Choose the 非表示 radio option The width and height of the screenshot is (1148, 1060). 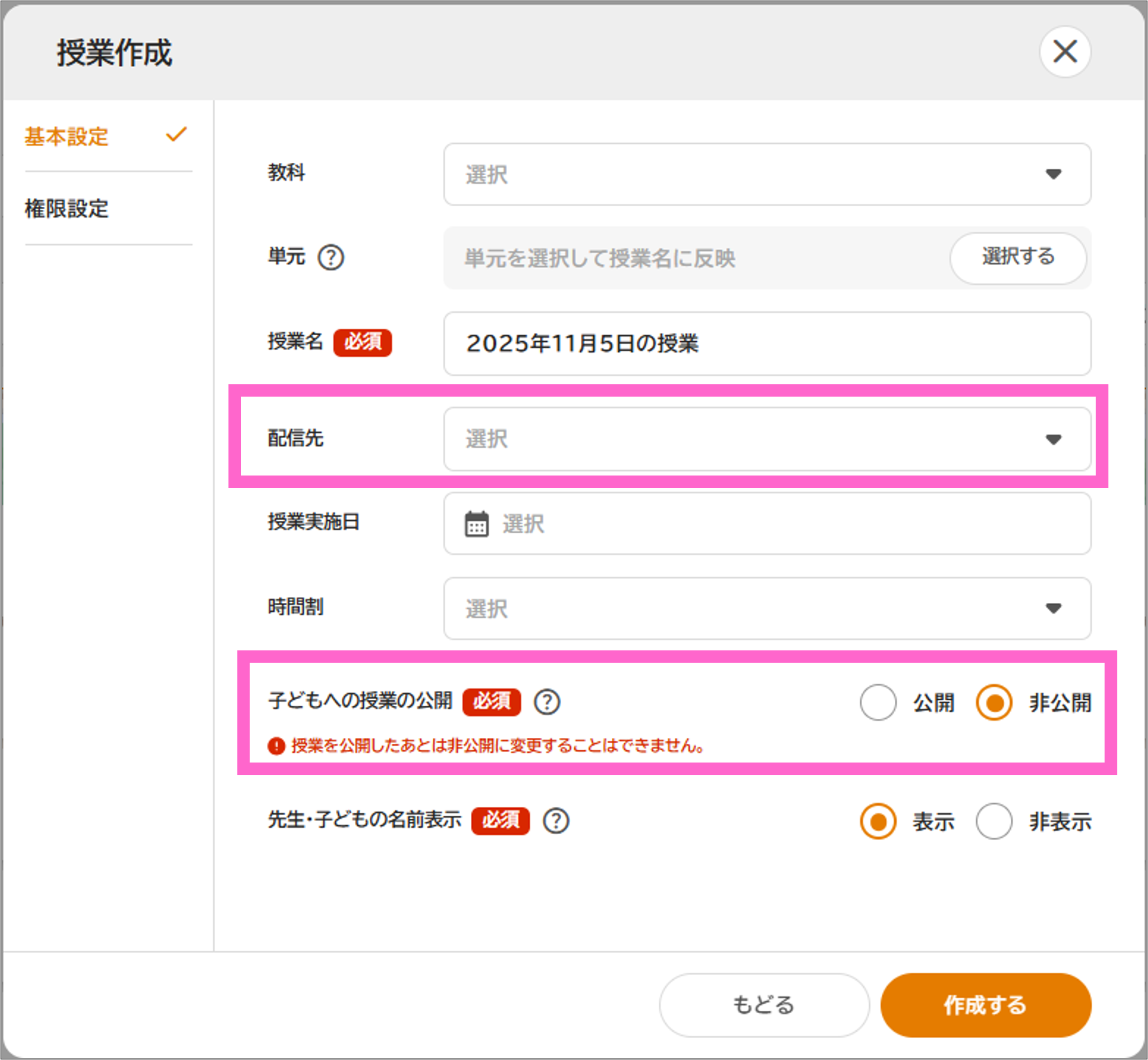coord(994,821)
